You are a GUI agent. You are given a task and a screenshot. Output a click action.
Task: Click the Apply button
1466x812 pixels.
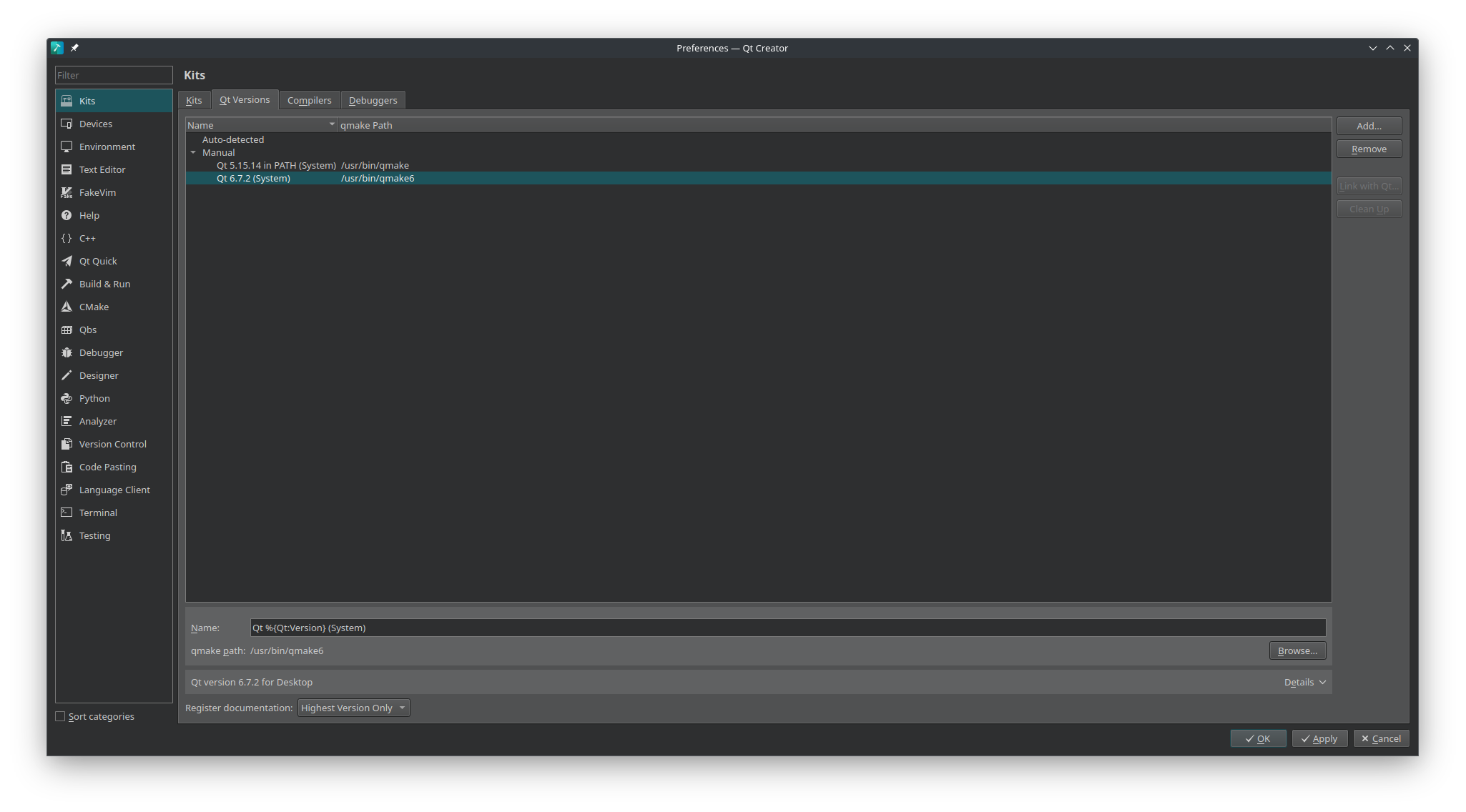(1319, 738)
